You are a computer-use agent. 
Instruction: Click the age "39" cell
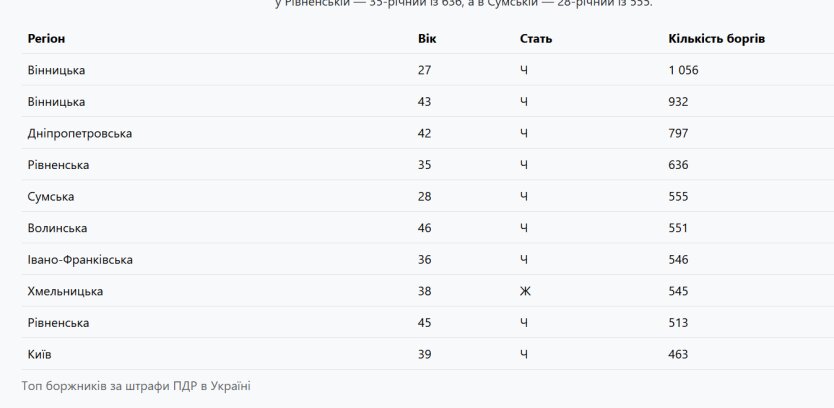point(425,354)
